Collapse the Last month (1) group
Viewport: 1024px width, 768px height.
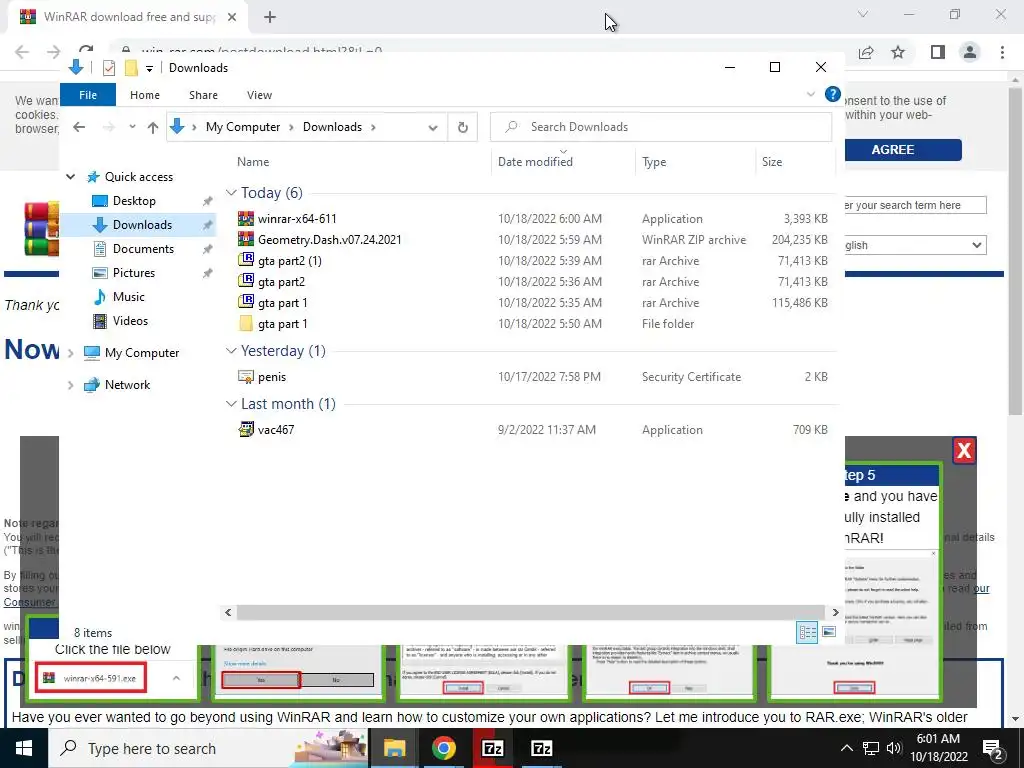pyautogui.click(x=231, y=404)
